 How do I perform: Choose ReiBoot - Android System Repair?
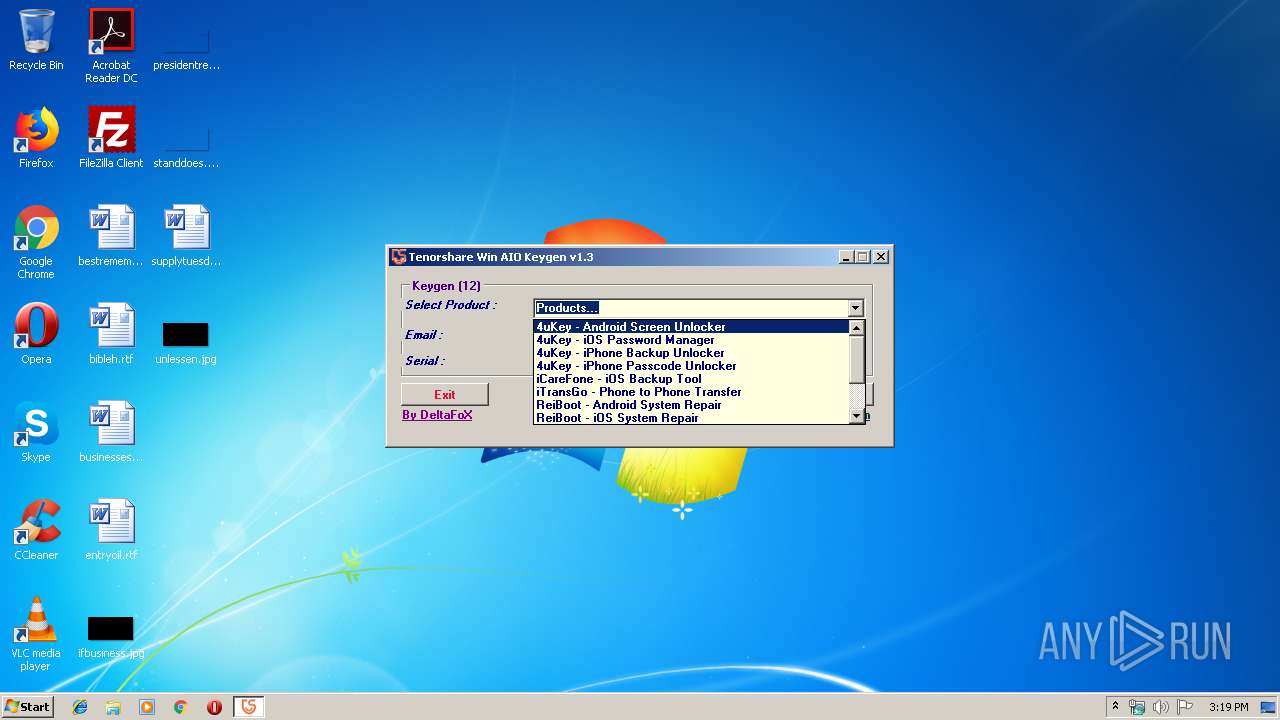tap(691, 405)
